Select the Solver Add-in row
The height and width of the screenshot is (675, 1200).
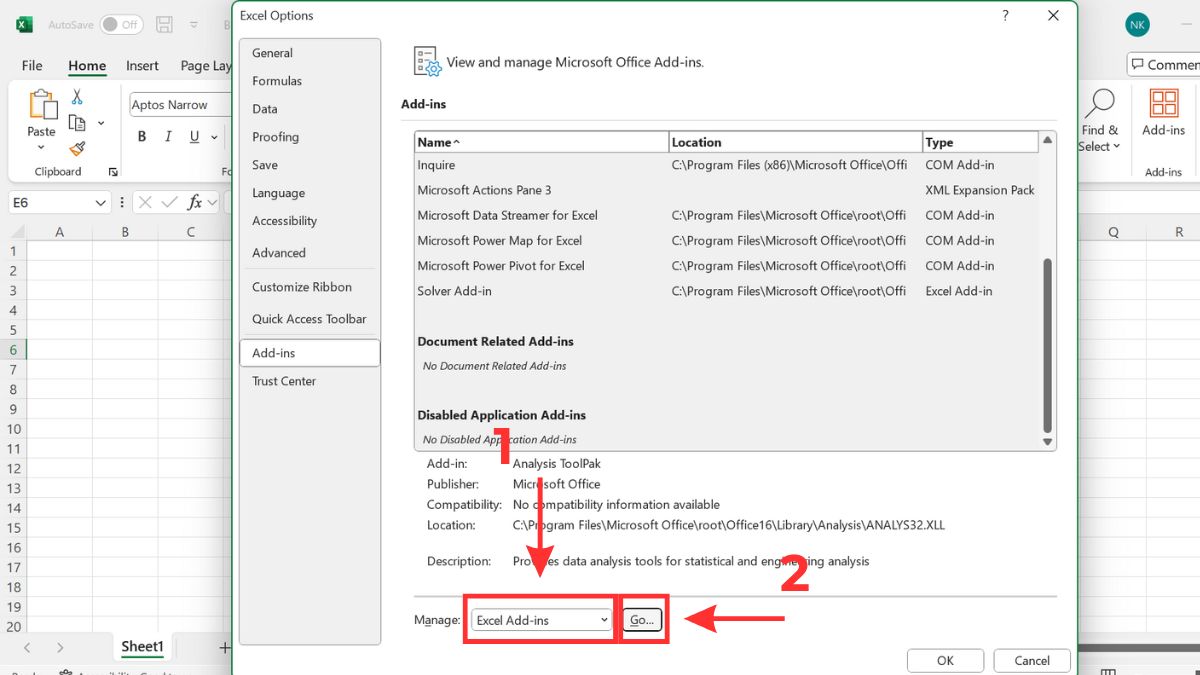[727, 291]
